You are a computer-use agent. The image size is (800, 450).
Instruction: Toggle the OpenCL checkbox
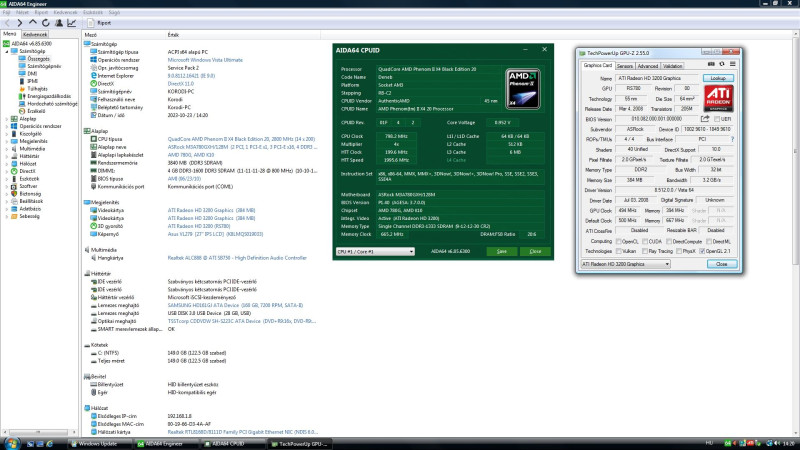tap(619, 241)
